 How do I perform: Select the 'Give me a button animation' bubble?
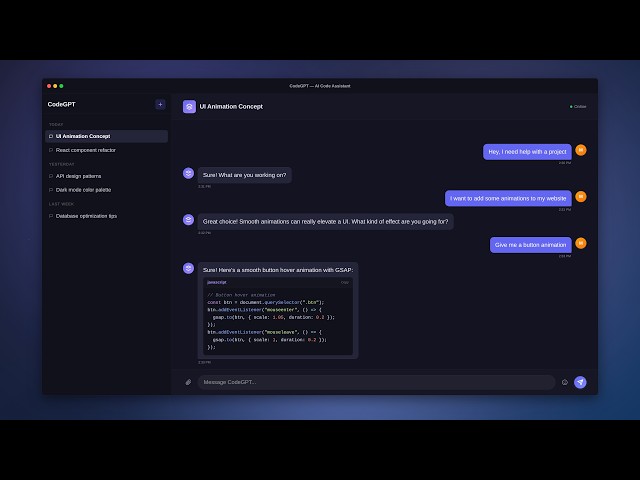(531, 245)
